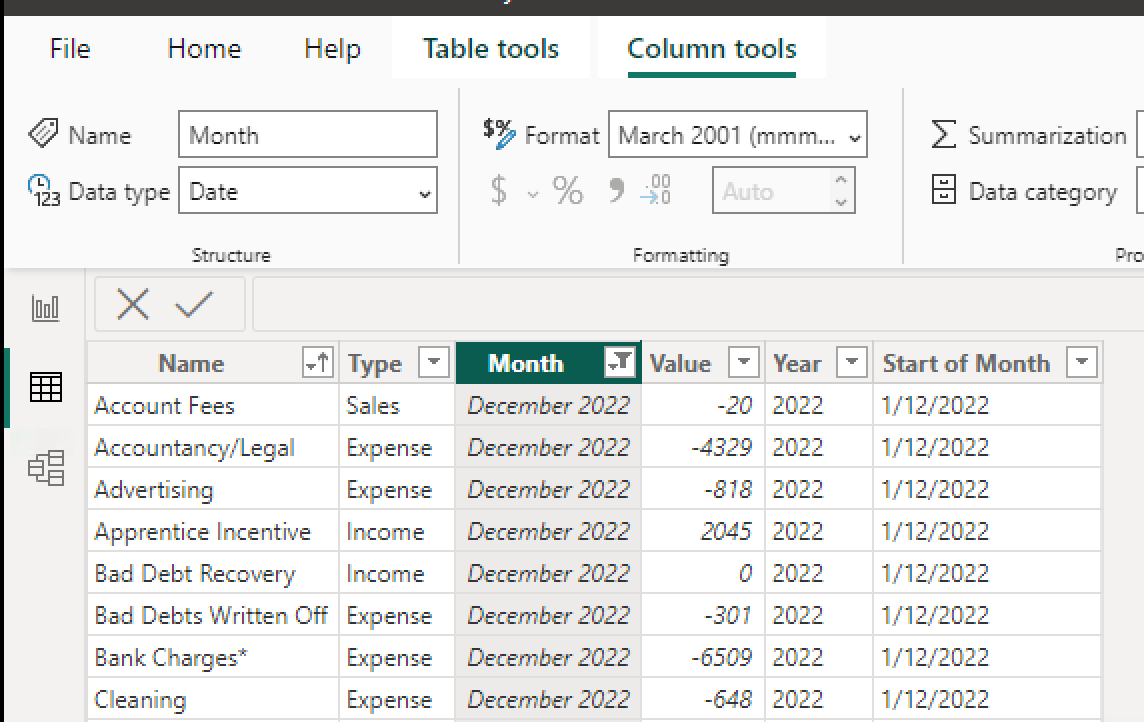Apply percentage format icon
Viewport: 1144px width, 722px height.
pos(567,190)
